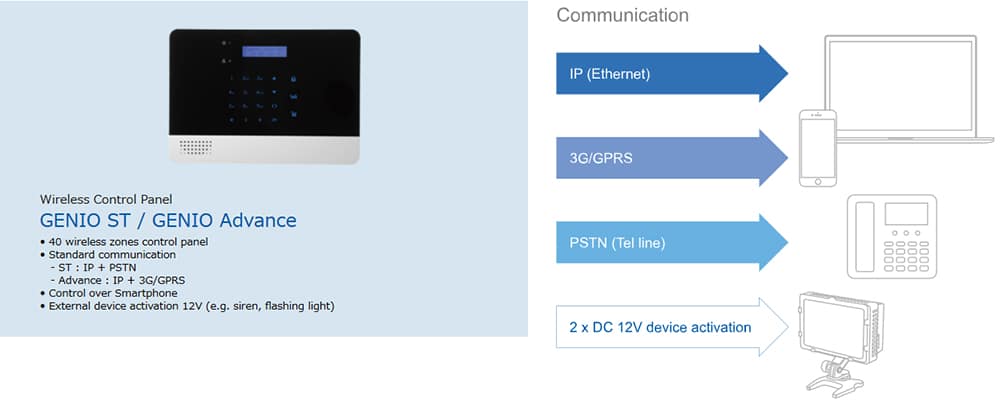Click the Control over Smartphone bullet

[x=111, y=293]
